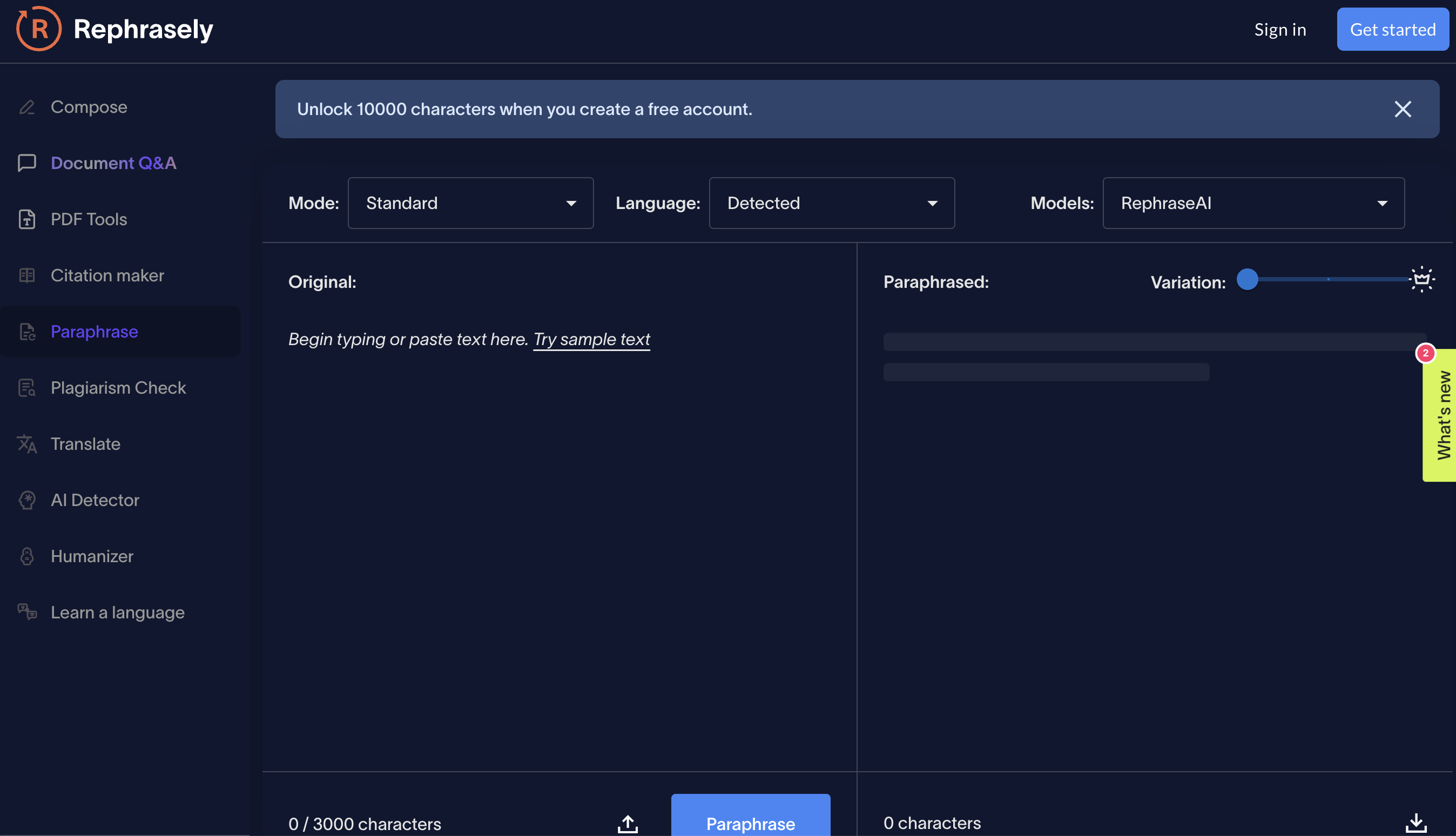Click the Try sample text link

tap(591, 339)
